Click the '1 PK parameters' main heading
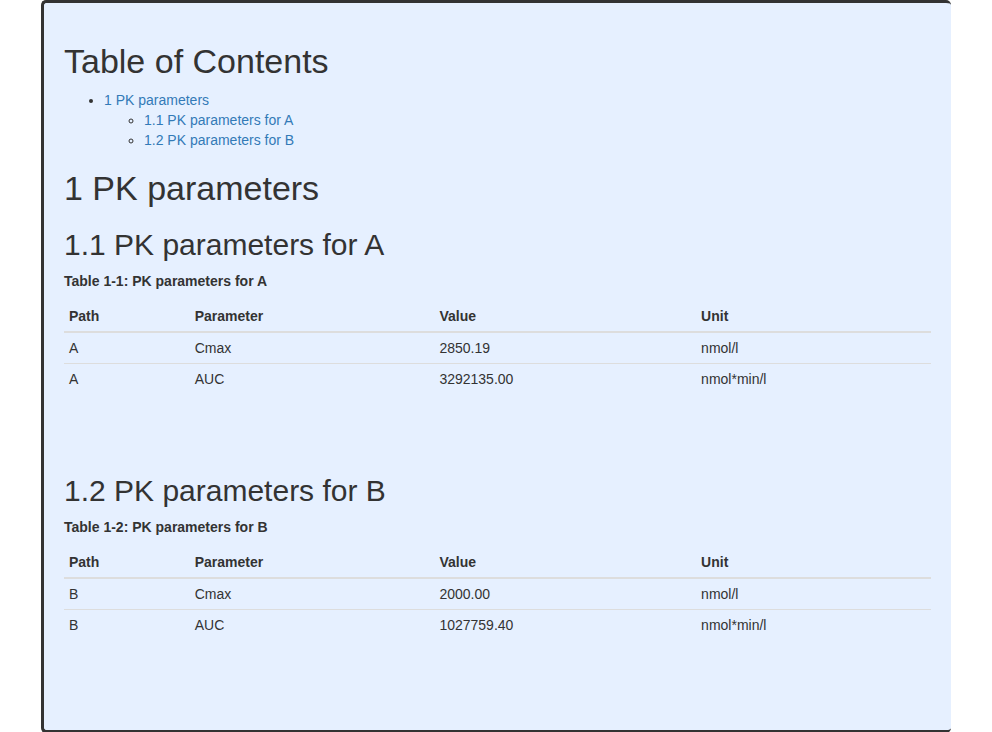This screenshot has height=732, width=992. (192, 189)
